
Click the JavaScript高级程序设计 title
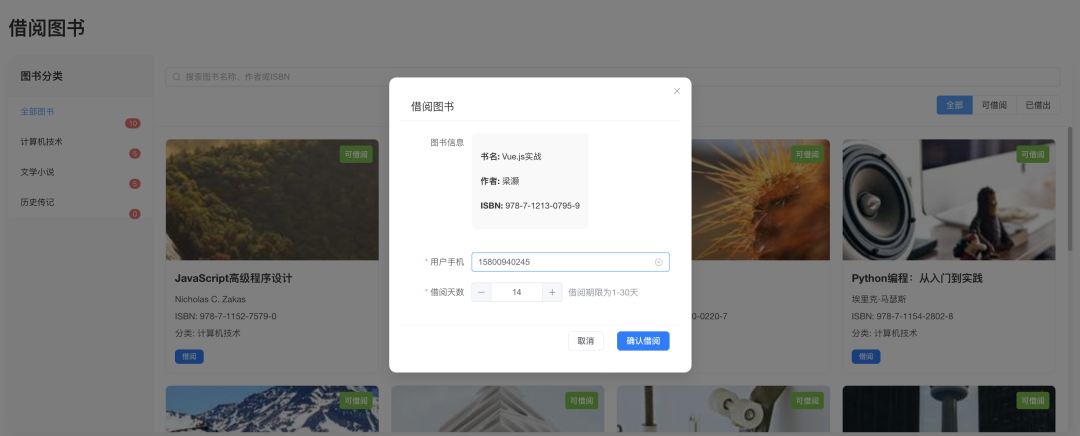(x=234, y=278)
